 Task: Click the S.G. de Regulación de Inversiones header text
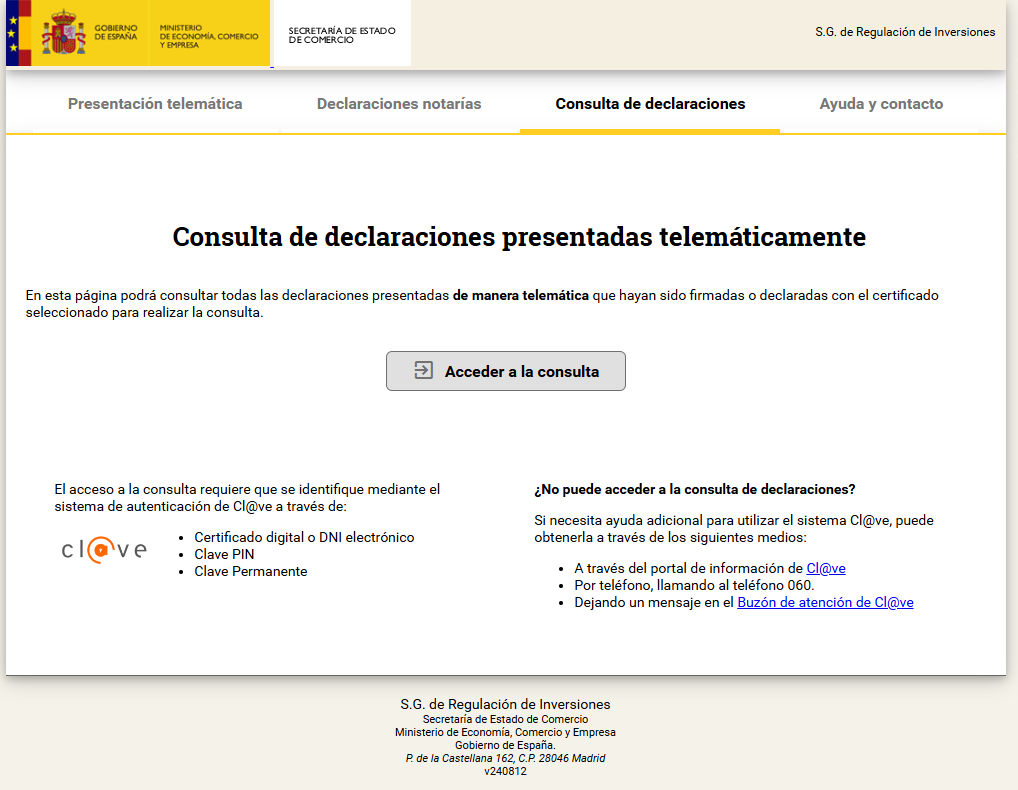pyautogui.click(x=905, y=32)
